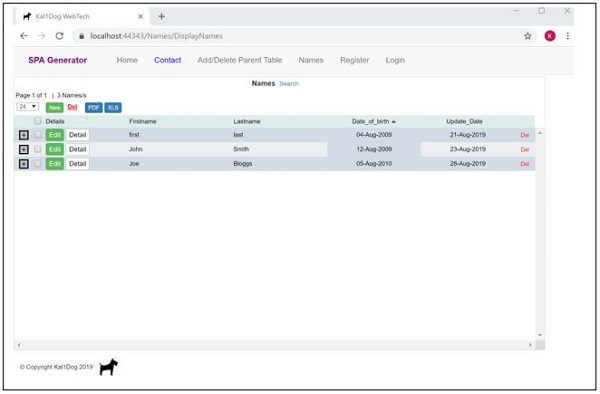Check the checkbox for the Joe row
The width and height of the screenshot is (600, 394).
tap(38, 164)
